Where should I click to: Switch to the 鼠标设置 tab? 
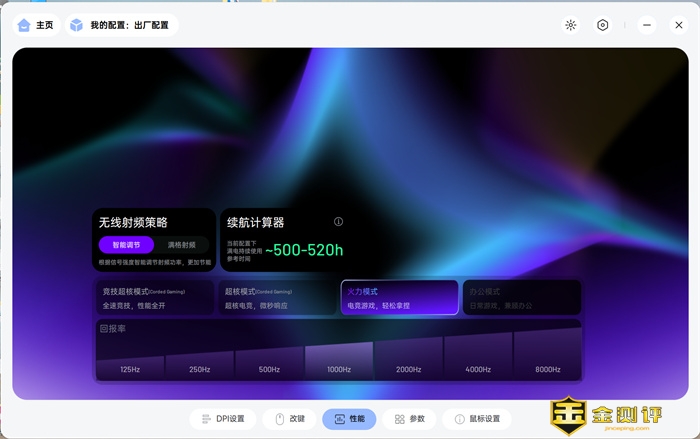pos(477,419)
